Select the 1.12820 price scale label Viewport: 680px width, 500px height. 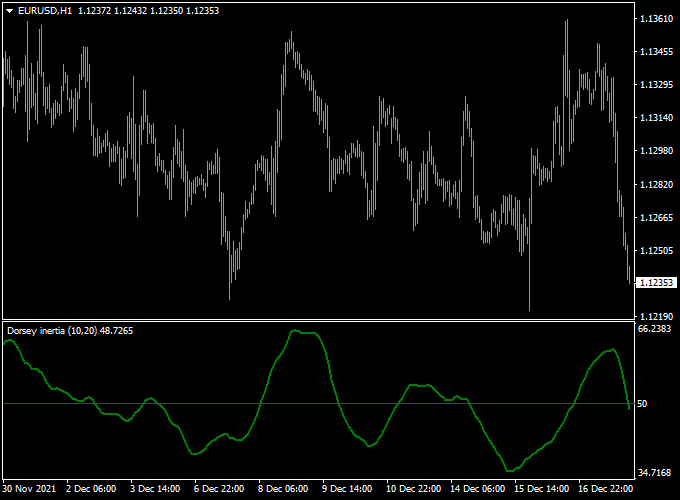coord(657,184)
